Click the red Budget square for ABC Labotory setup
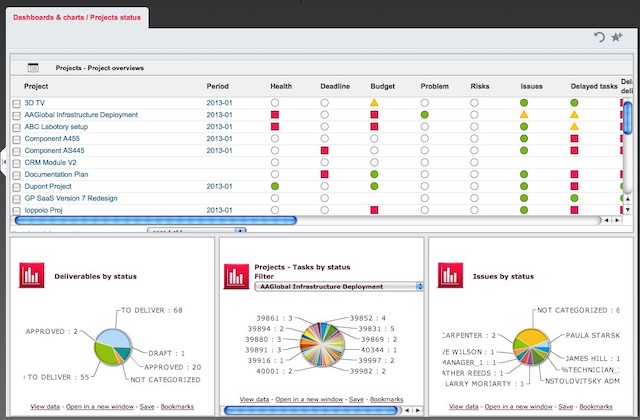This screenshot has width=640, height=420. 374,127
